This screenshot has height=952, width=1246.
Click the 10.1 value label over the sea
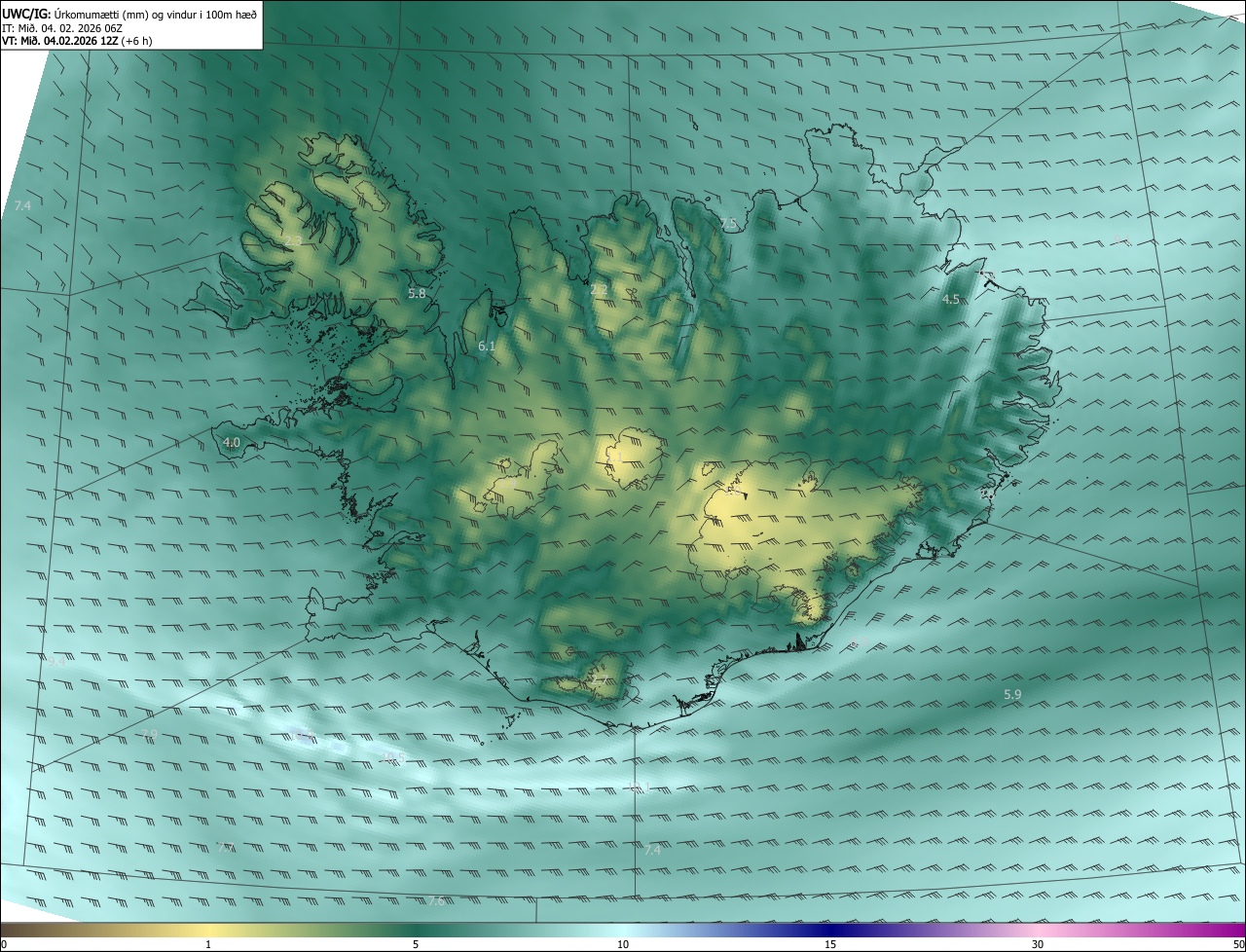pos(638,787)
